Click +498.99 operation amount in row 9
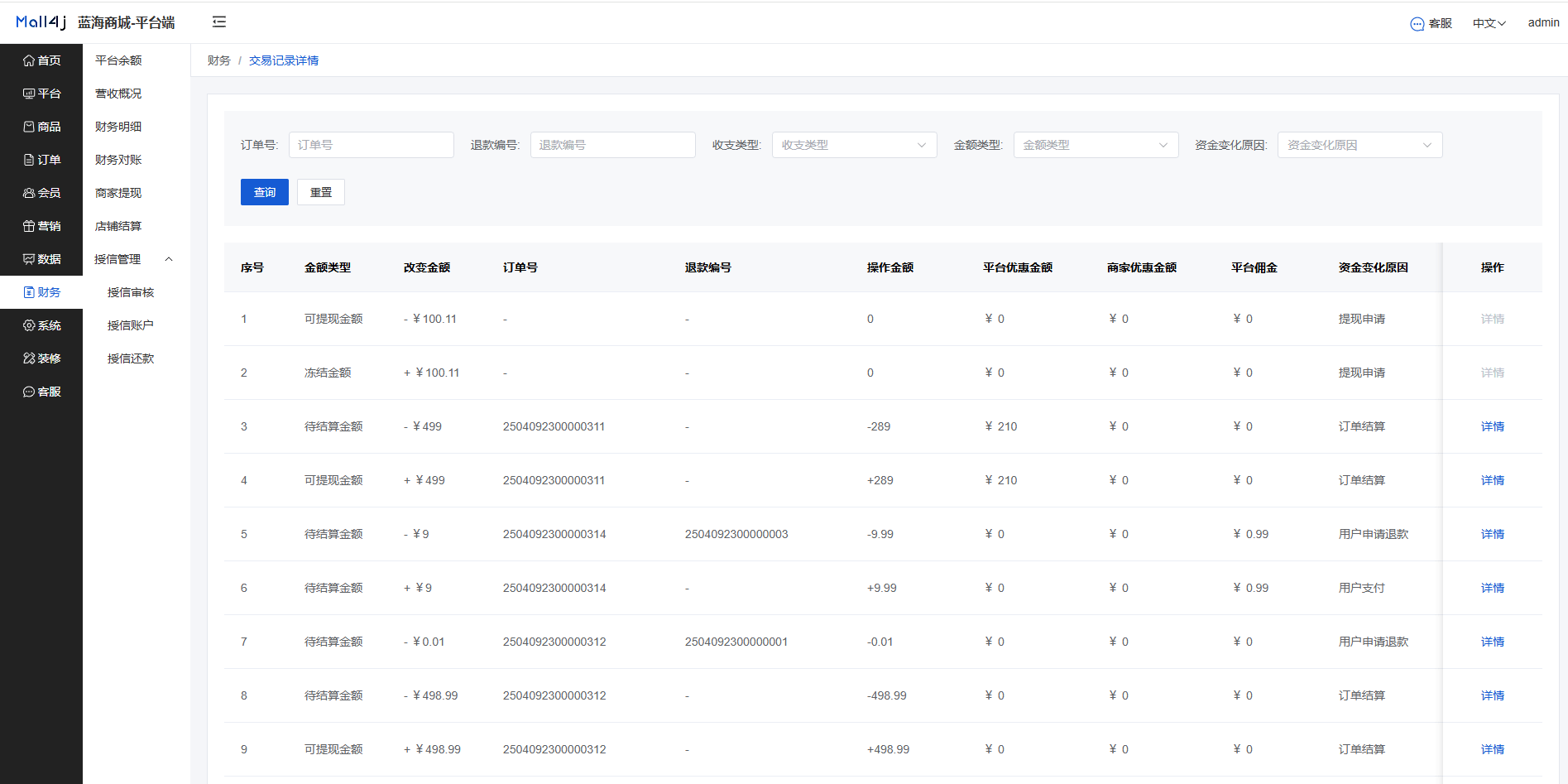1568x784 pixels. 888,749
